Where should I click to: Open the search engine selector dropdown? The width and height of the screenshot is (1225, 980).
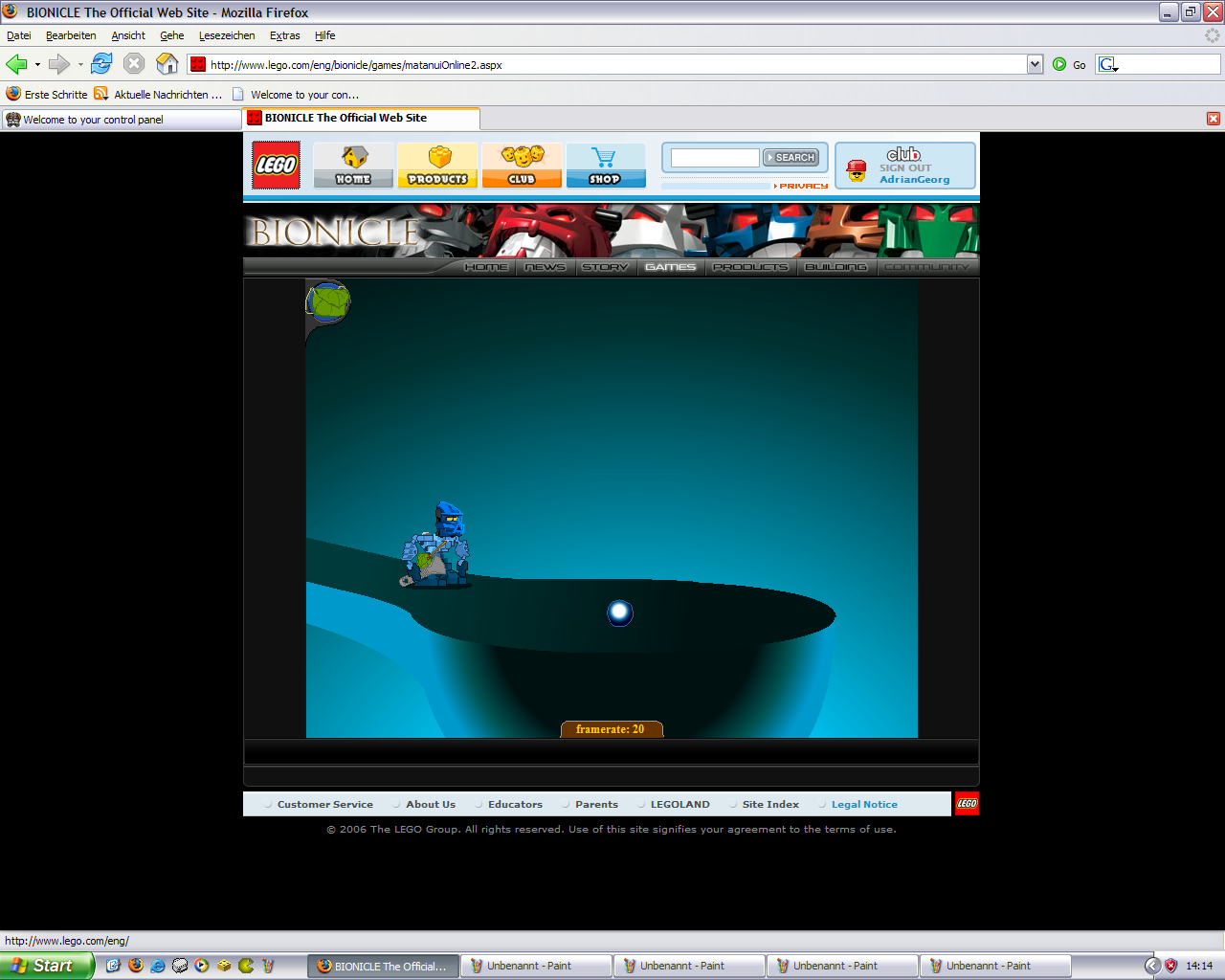point(1108,64)
